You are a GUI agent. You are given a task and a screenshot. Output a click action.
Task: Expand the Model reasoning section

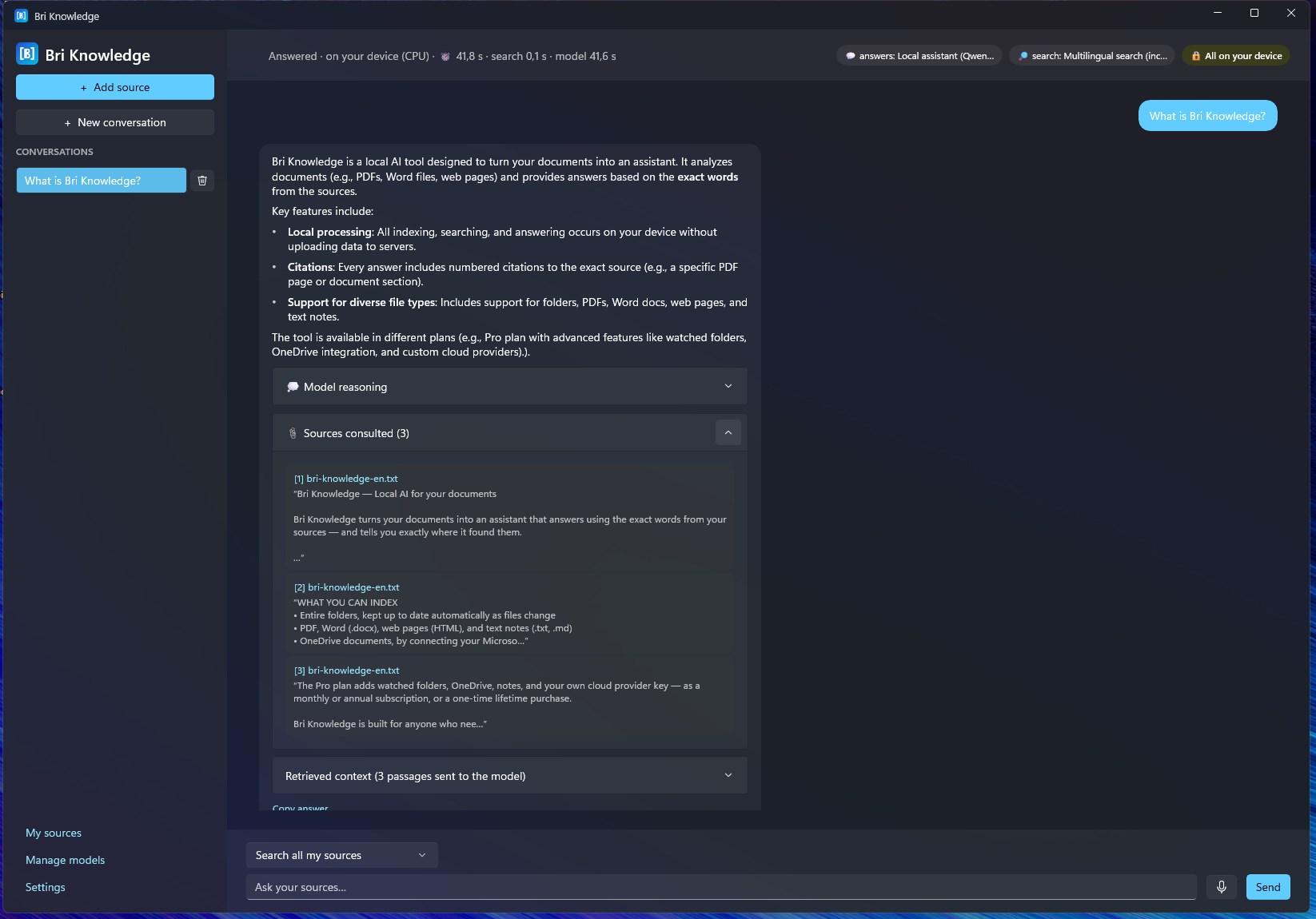click(x=510, y=387)
